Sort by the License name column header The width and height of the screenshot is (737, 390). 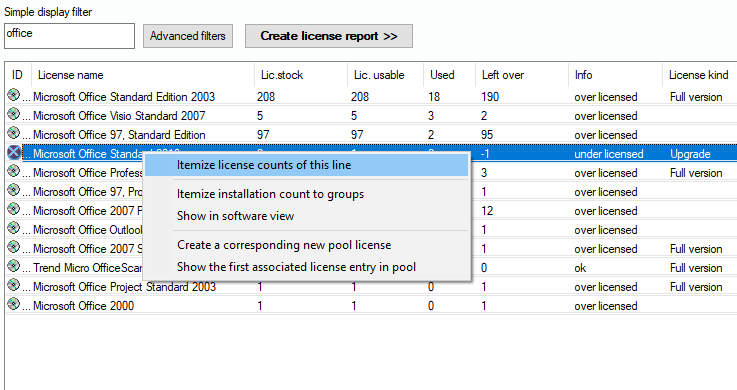point(142,75)
